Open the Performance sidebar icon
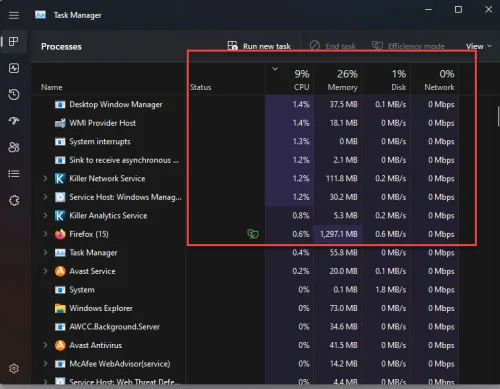 click(x=14, y=68)
